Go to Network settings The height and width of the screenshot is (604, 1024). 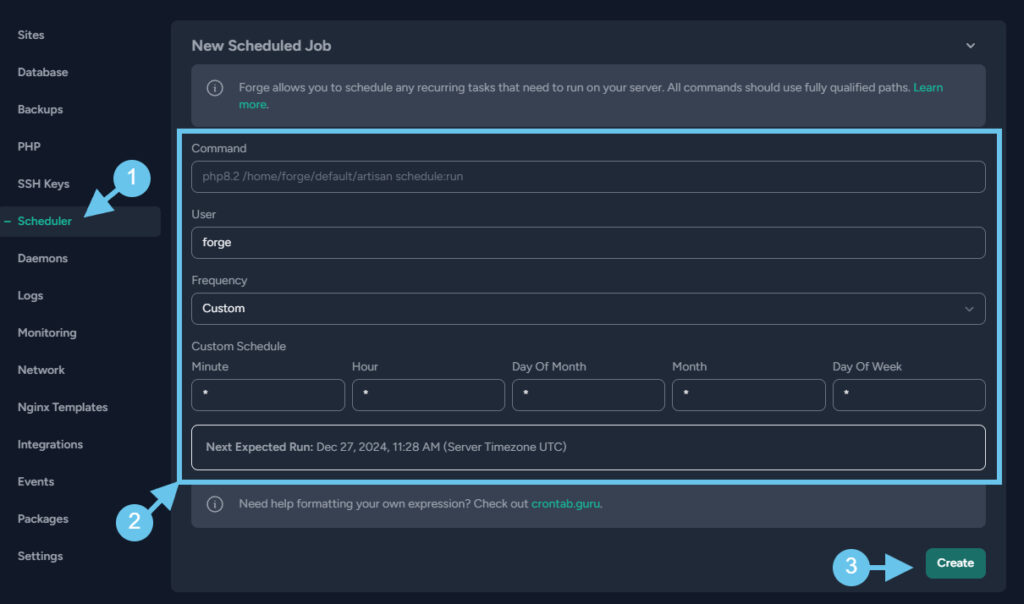tap(41, 370)
